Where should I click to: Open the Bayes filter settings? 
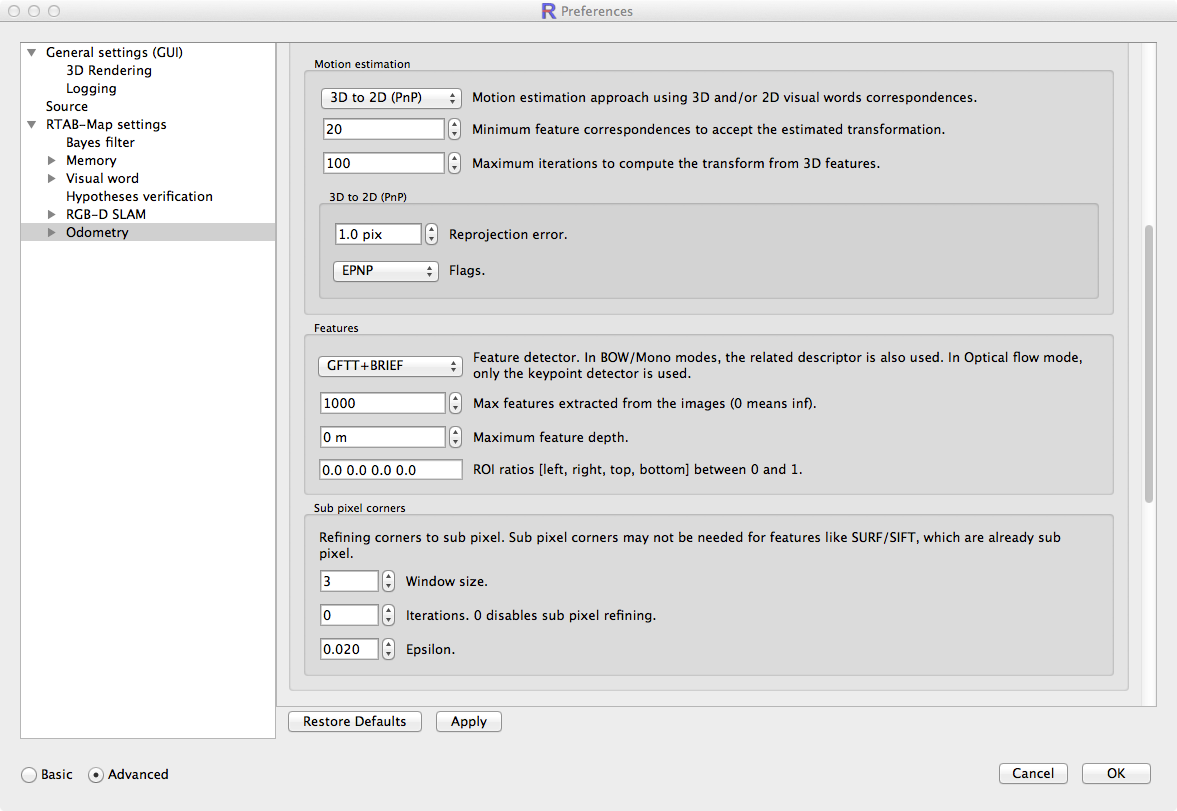tap(100, 143)
